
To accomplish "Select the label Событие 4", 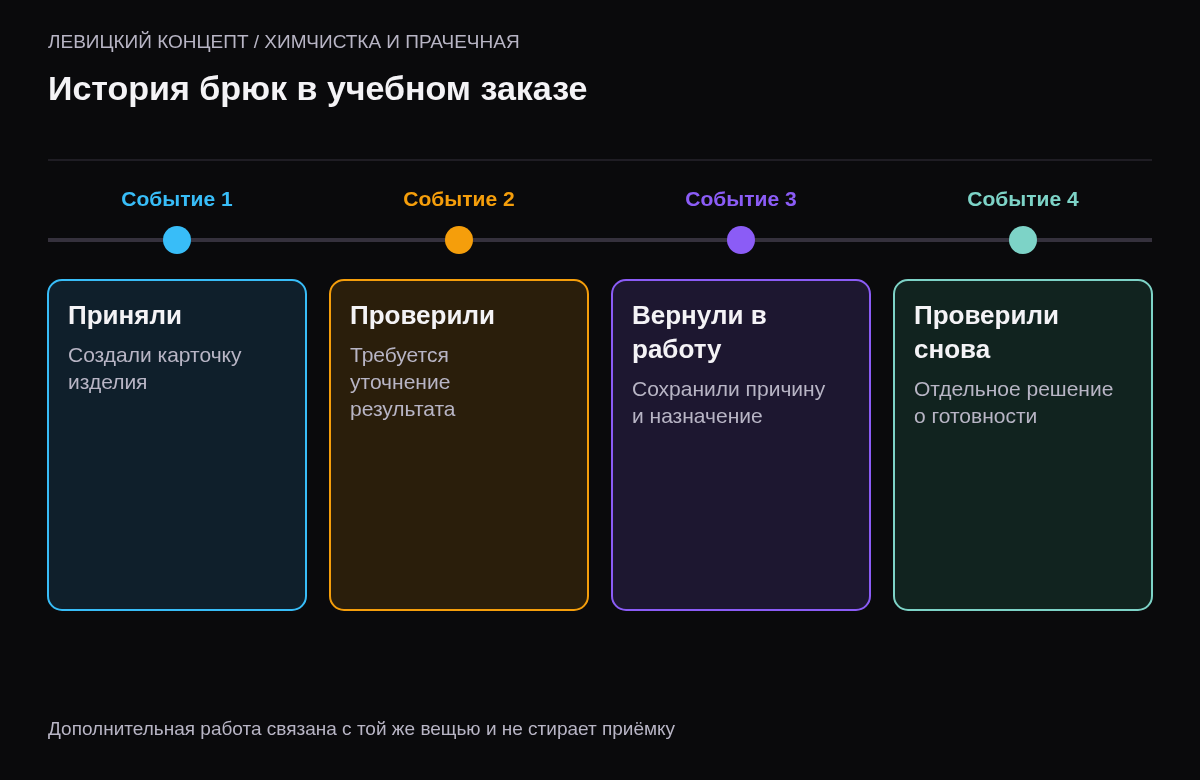I will pyautogui.click(x=1023, y=199).
